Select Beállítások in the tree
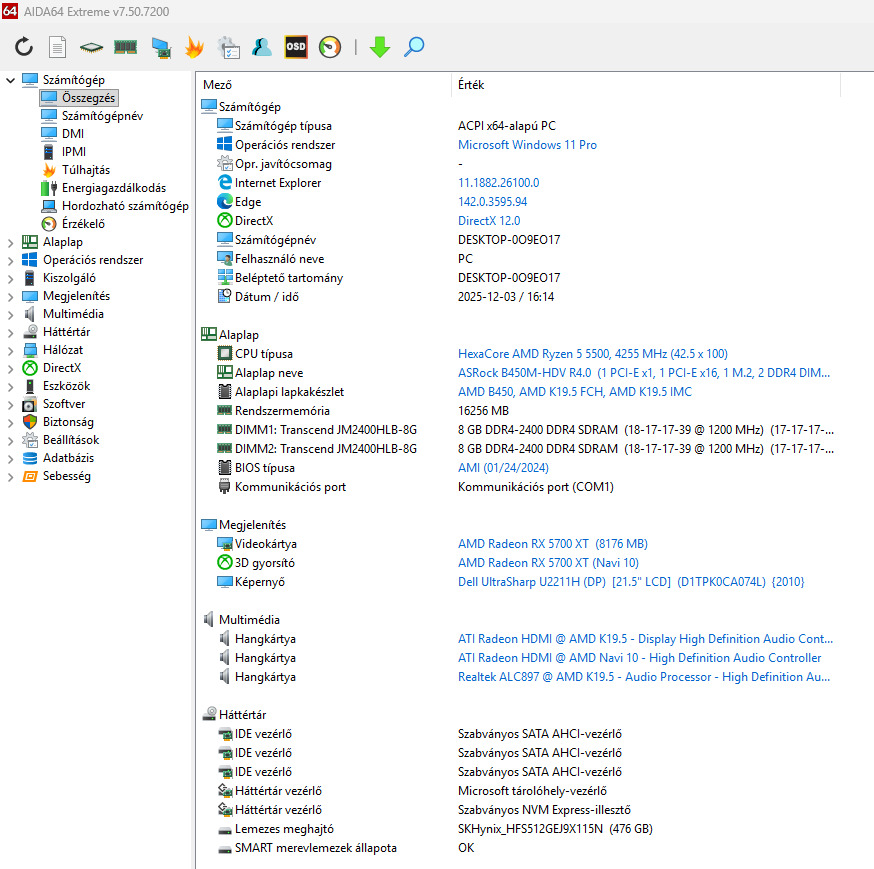Screen dimensions: 874x869 (61, 440)
